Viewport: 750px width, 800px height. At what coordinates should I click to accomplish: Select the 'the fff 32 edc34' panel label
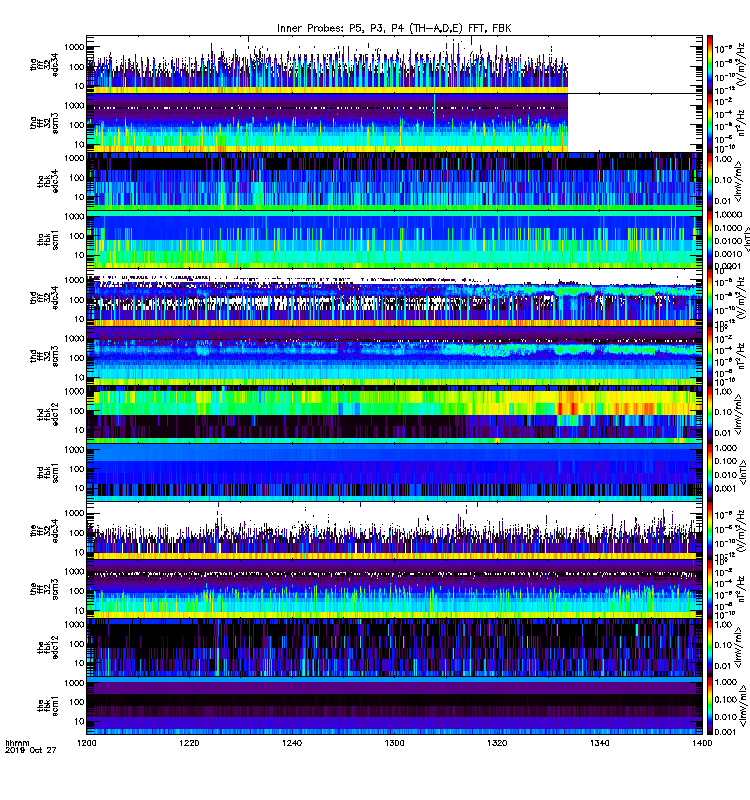point(44,531)
